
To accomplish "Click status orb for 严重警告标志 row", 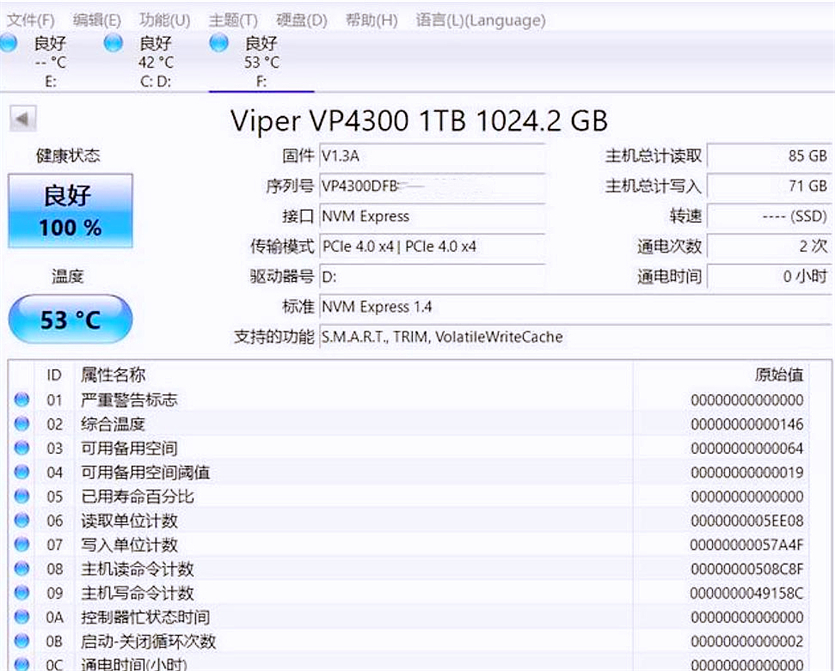I will (x=22, y=400).
